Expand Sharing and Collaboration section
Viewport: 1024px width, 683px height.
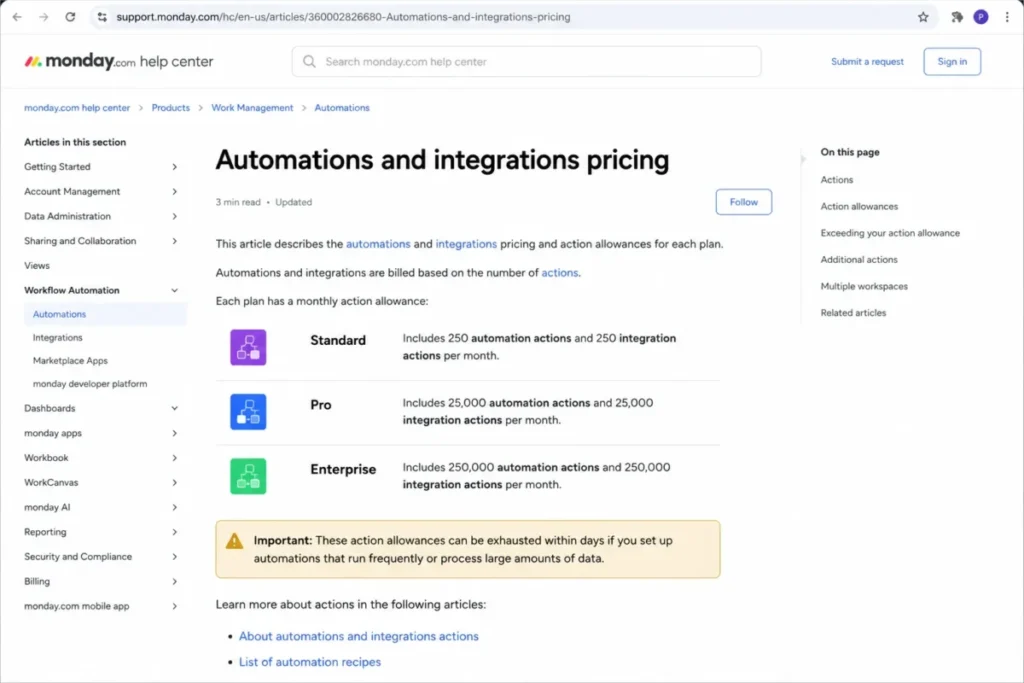pyautogui.click(x=174, y=241)
